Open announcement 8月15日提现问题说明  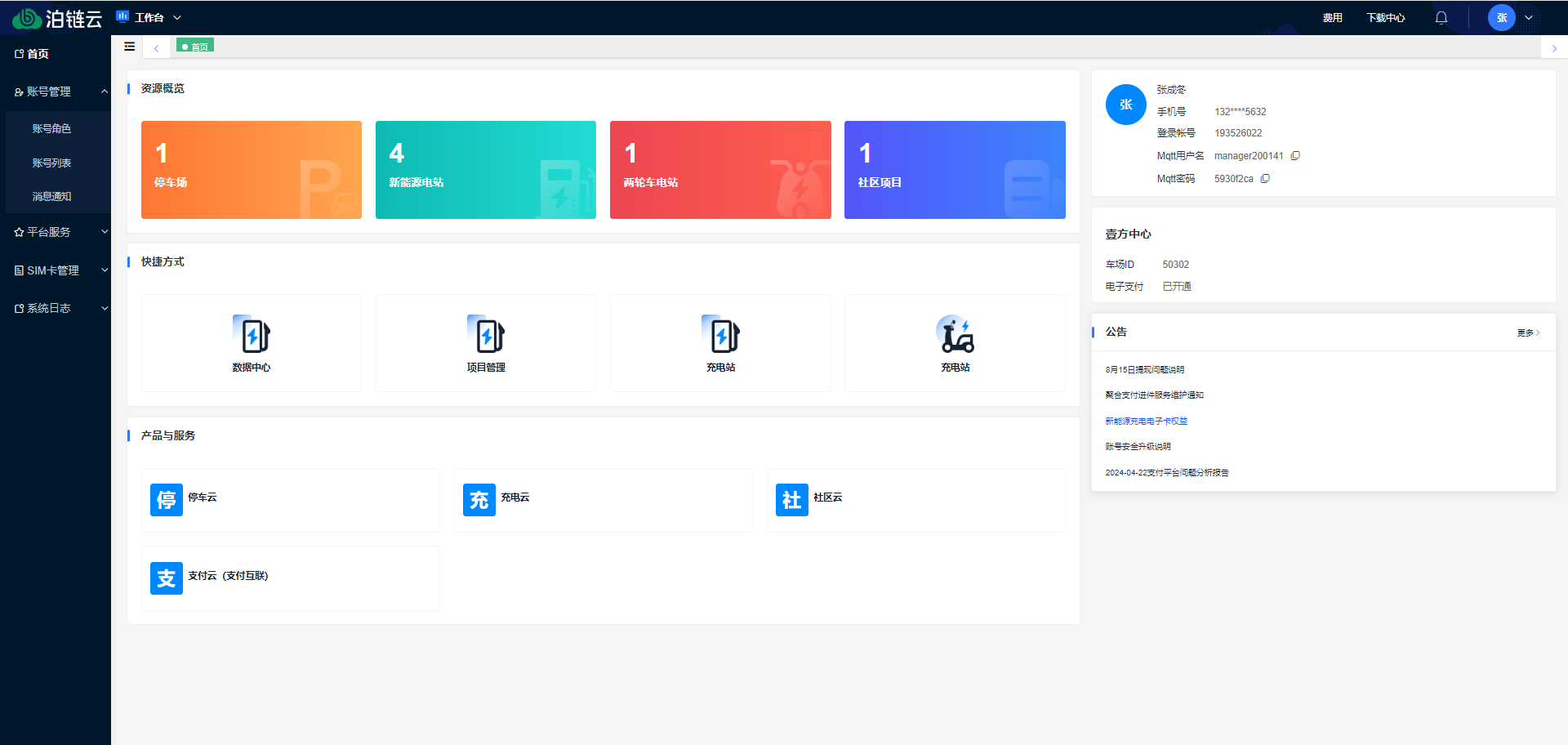1144,370
